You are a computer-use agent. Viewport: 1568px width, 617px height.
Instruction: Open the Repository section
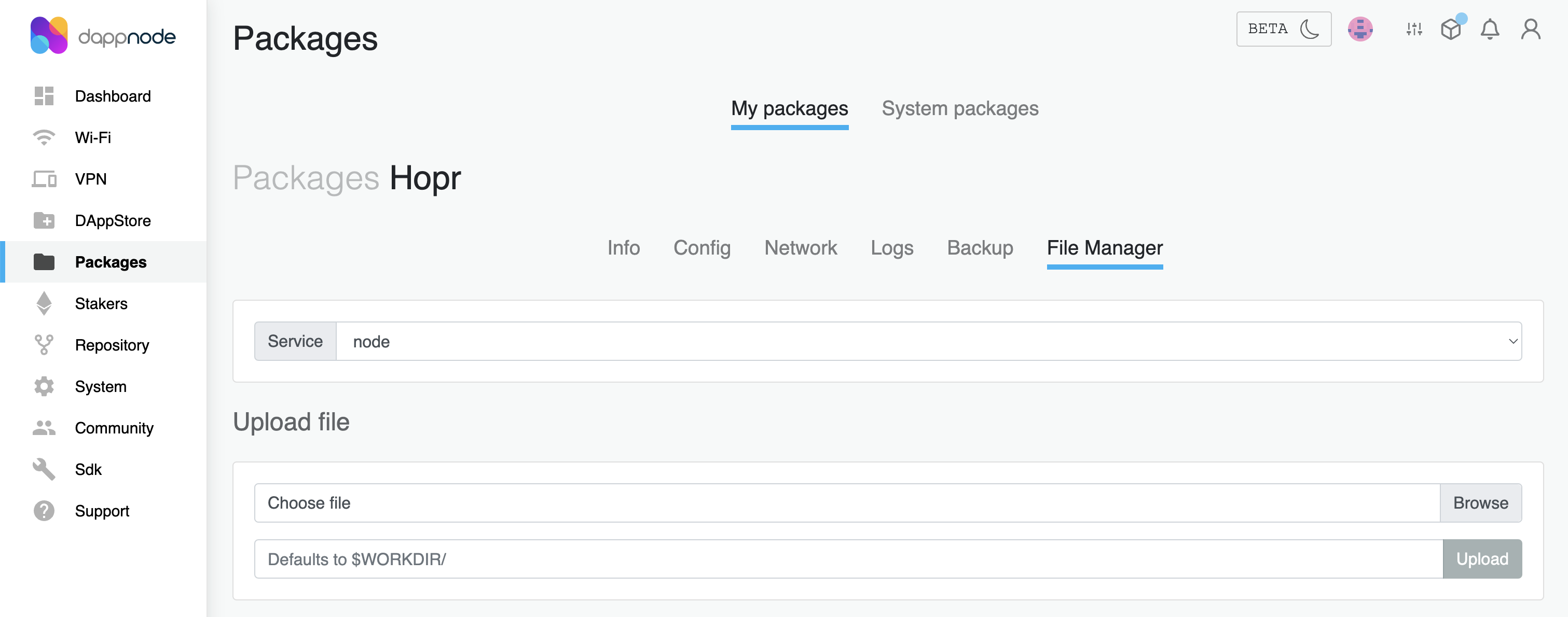111,345
